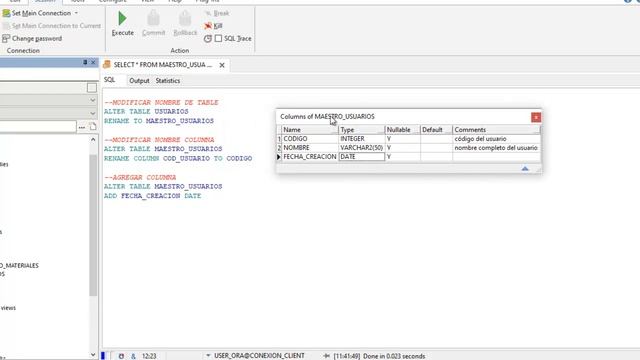Select the NOMBRE column name cell
The image size is (640, 360).
pyautogui.click(x=310, y=148)
